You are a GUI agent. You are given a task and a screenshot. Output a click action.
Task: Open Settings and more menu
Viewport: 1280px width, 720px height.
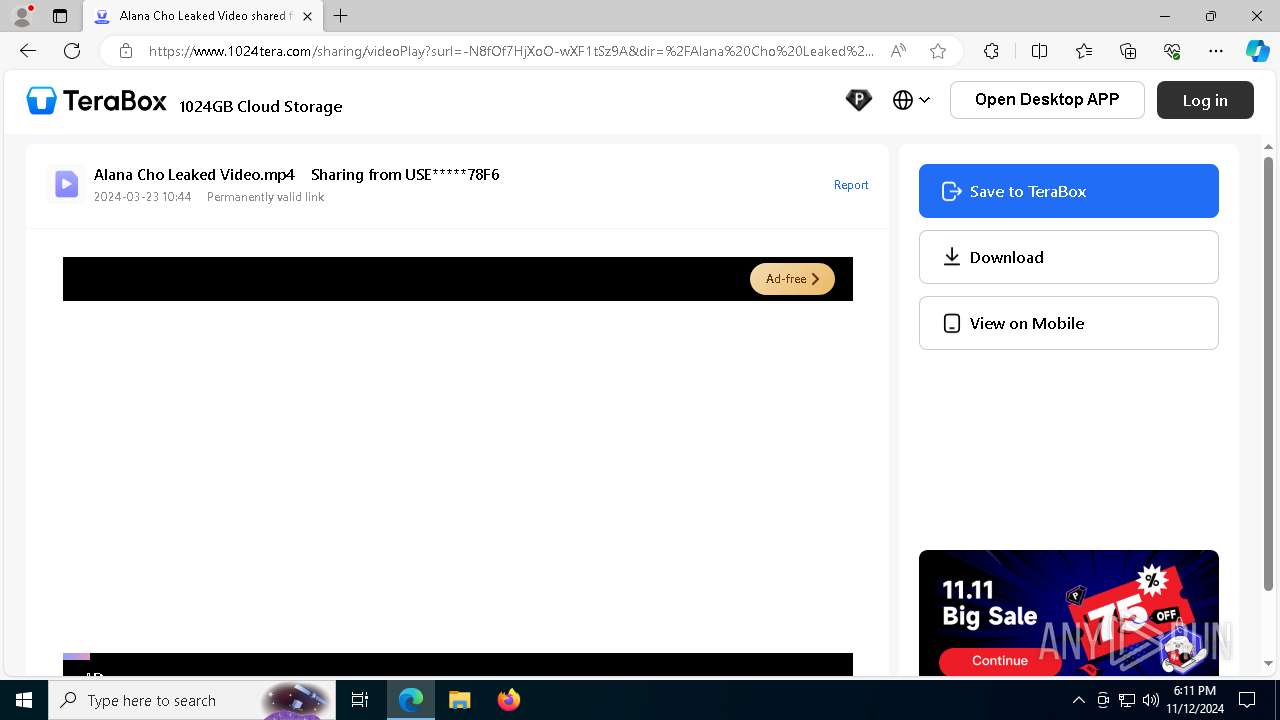[1216, 51]
